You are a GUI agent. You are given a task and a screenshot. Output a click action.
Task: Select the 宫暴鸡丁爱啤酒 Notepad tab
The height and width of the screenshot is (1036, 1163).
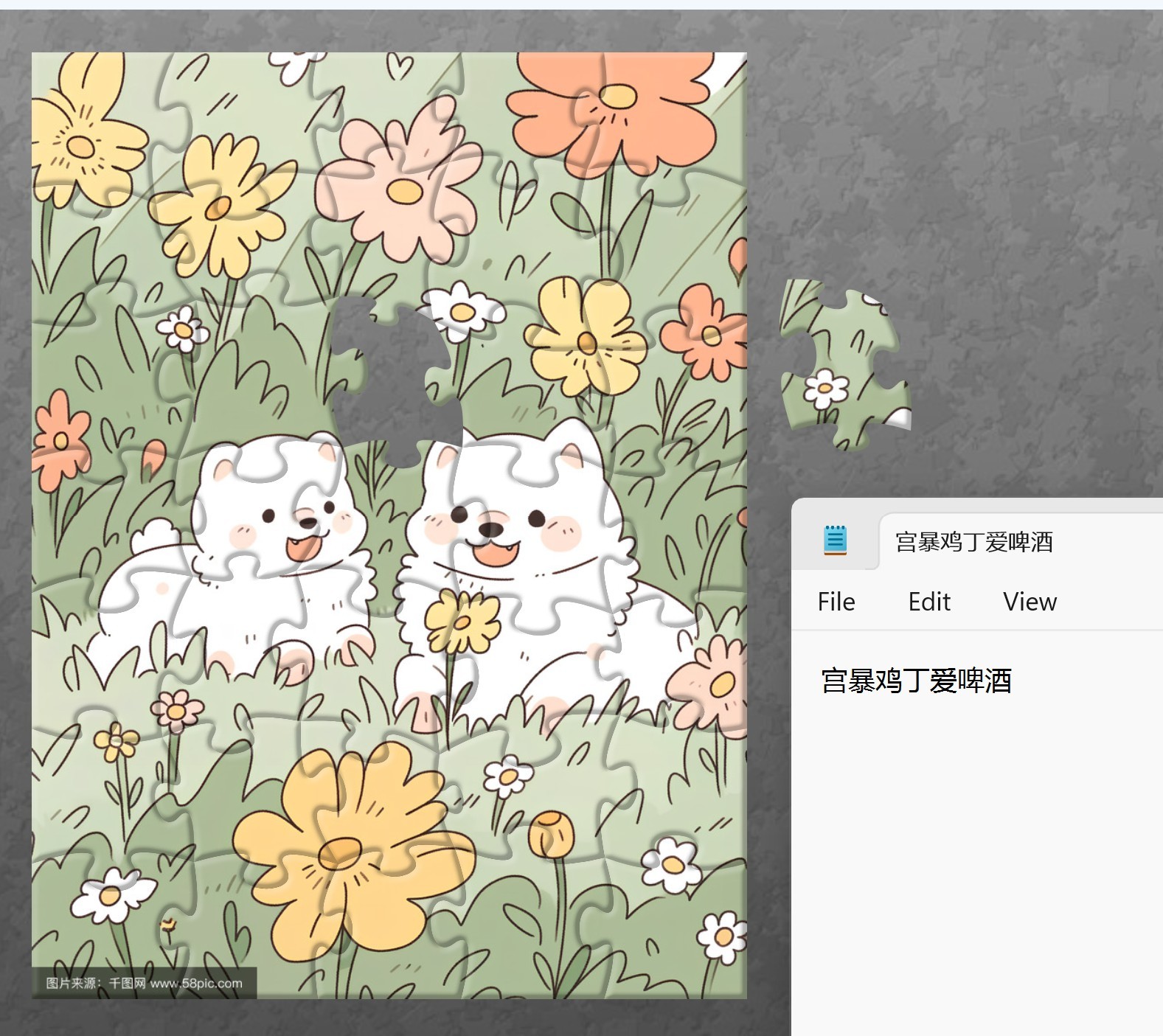coord(973,542)
